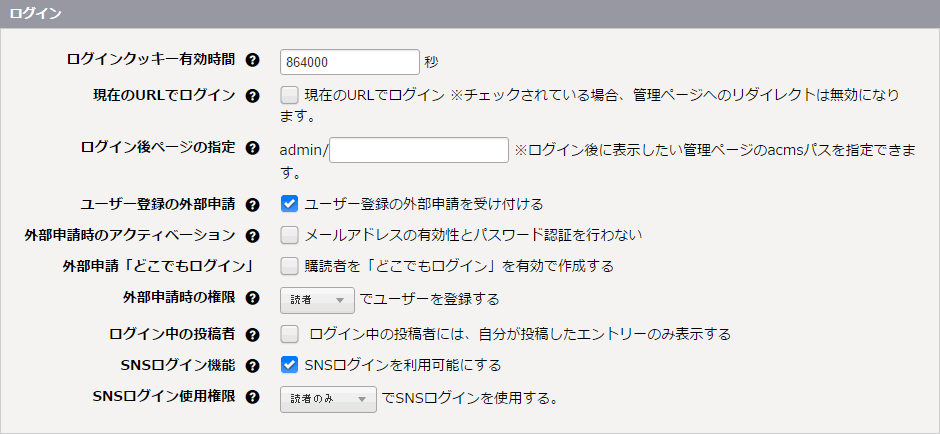
Task: Click the cookie lifetime field showing 864000
Action: pos(350,62)
